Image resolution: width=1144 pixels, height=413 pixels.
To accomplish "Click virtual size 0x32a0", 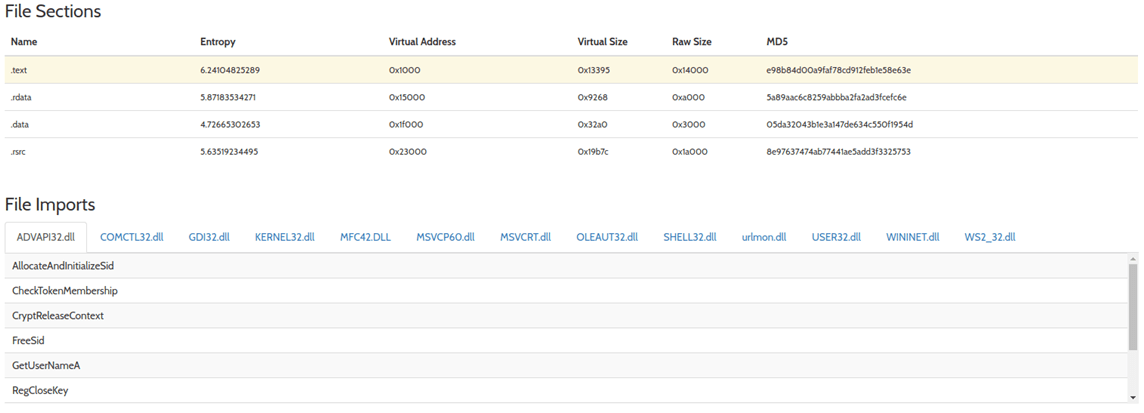I will [592, 125].
